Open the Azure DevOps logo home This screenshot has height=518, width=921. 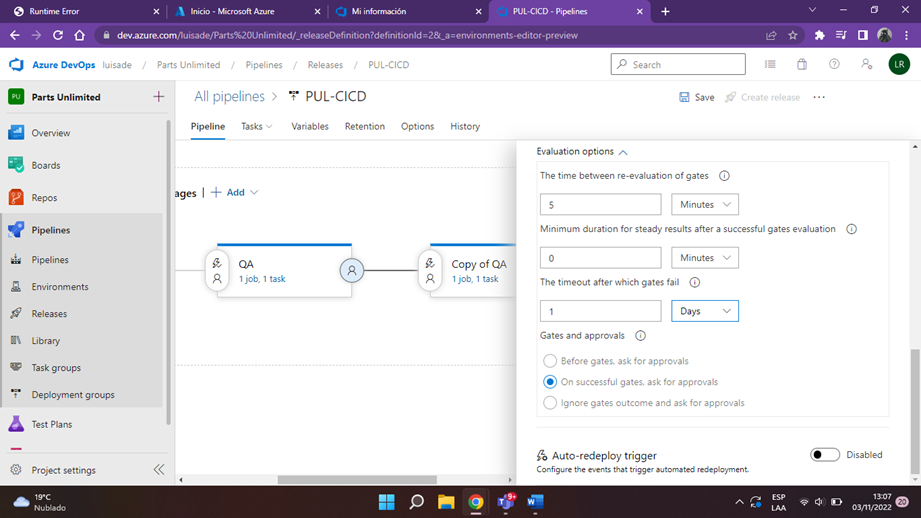click(16, 65)
